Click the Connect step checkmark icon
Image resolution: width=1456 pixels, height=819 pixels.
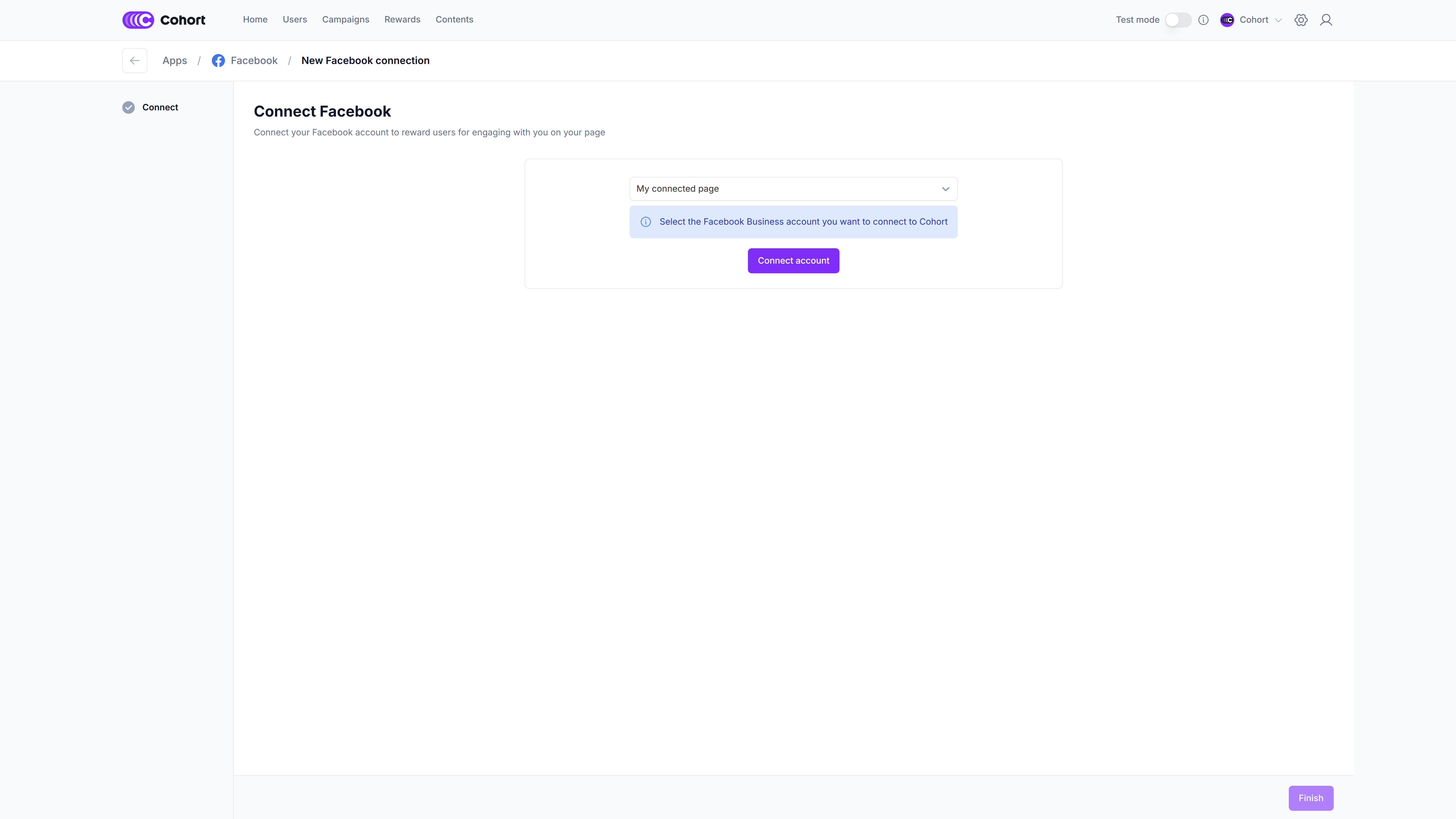pos(128,107)
